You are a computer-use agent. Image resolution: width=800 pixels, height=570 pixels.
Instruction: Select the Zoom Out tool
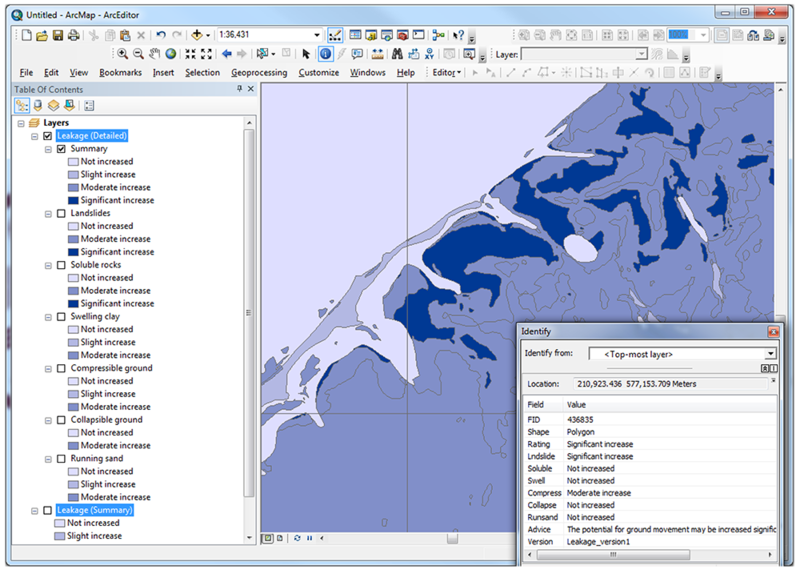(138, 54)
